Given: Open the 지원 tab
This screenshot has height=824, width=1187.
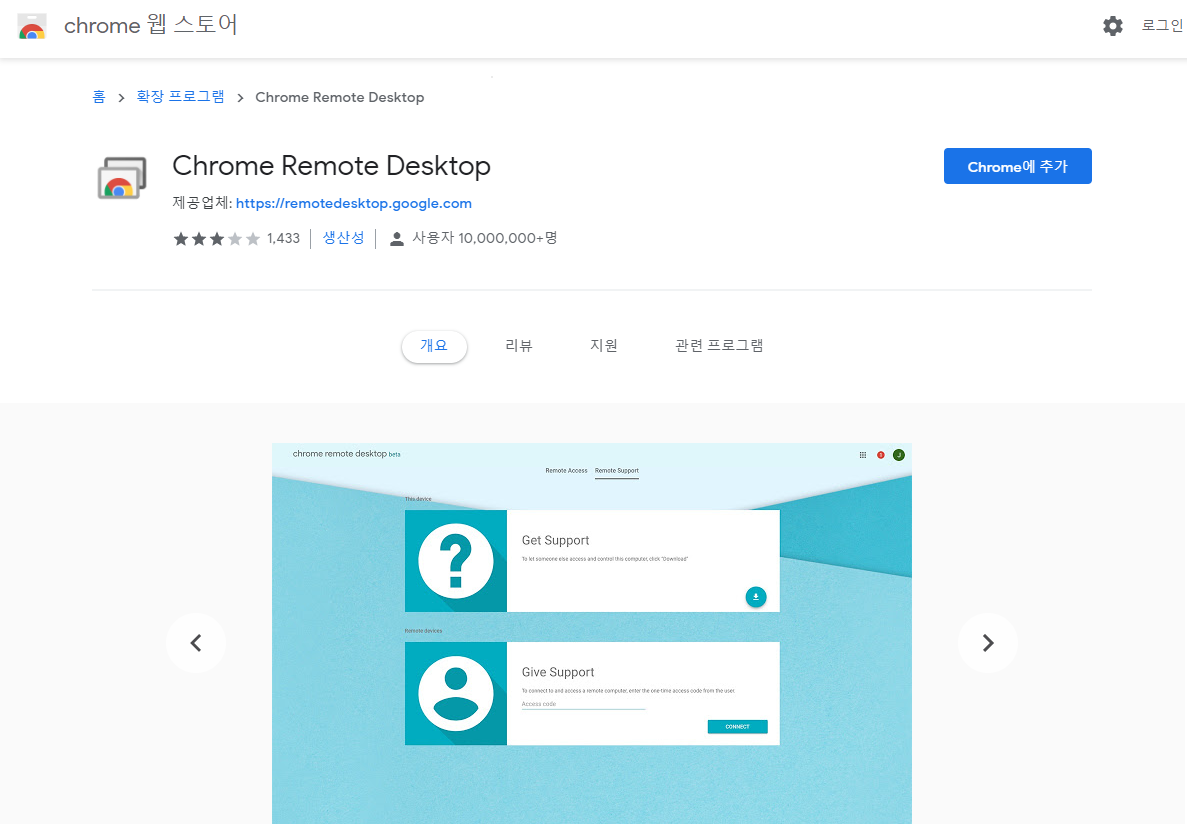Looking at the screenshot, I should (604, 346).
